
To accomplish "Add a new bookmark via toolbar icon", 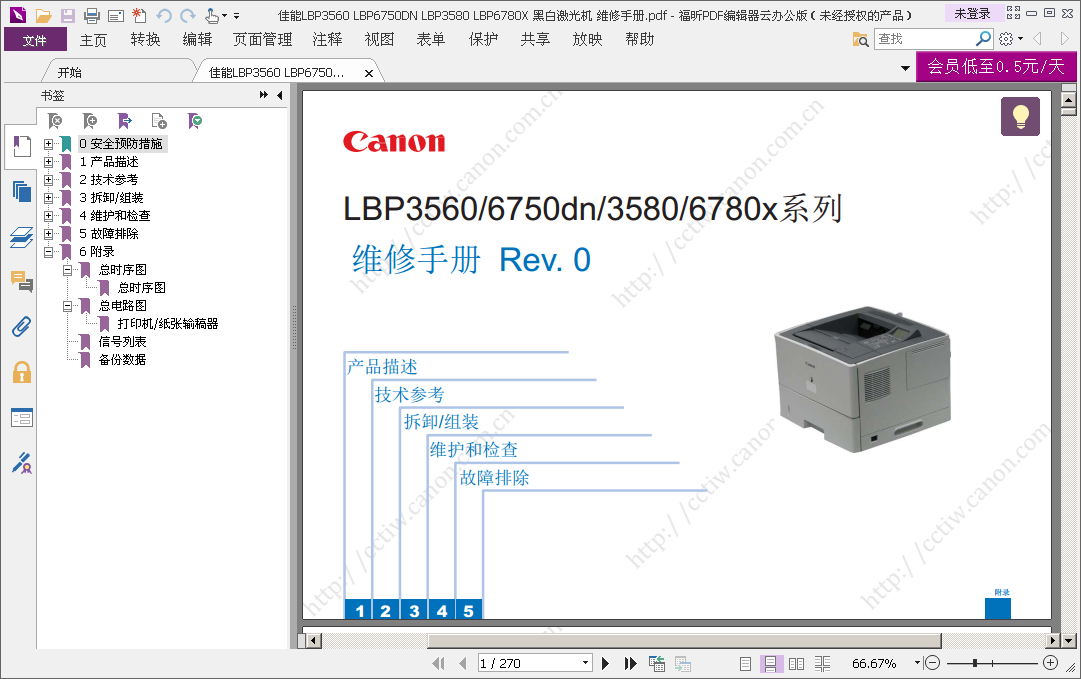I will coord(90,121).
